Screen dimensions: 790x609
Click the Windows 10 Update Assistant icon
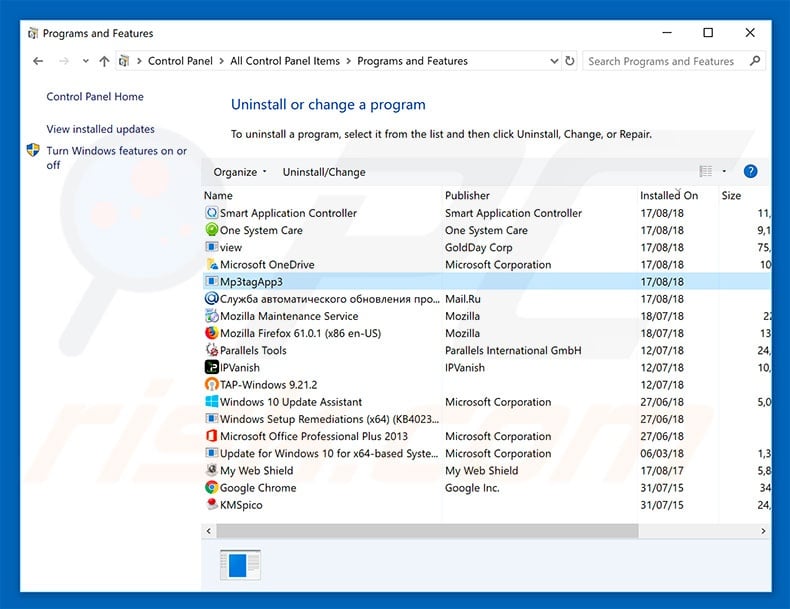pyautogui.click(x=212, y=401)
